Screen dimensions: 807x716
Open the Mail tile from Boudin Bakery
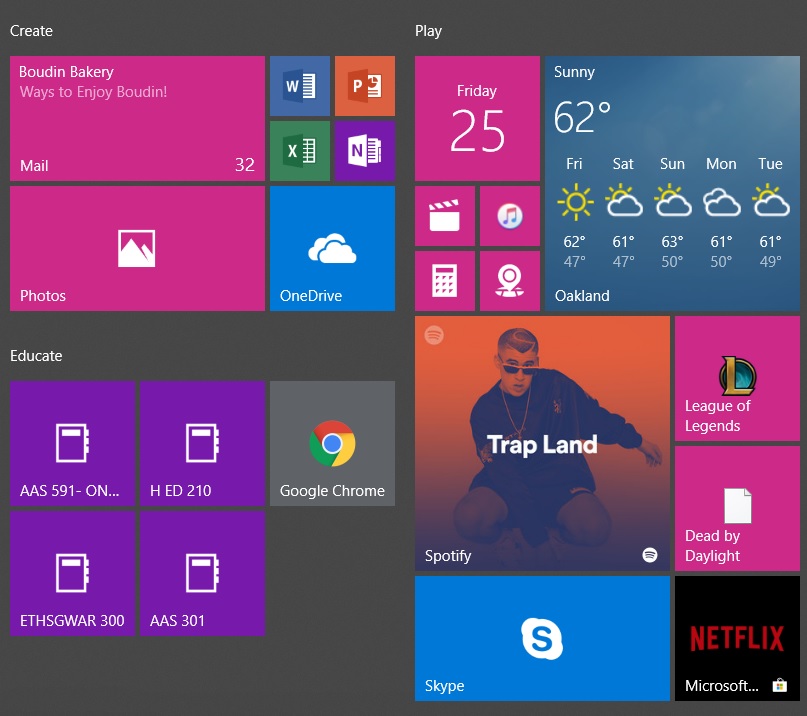point(137,118)
